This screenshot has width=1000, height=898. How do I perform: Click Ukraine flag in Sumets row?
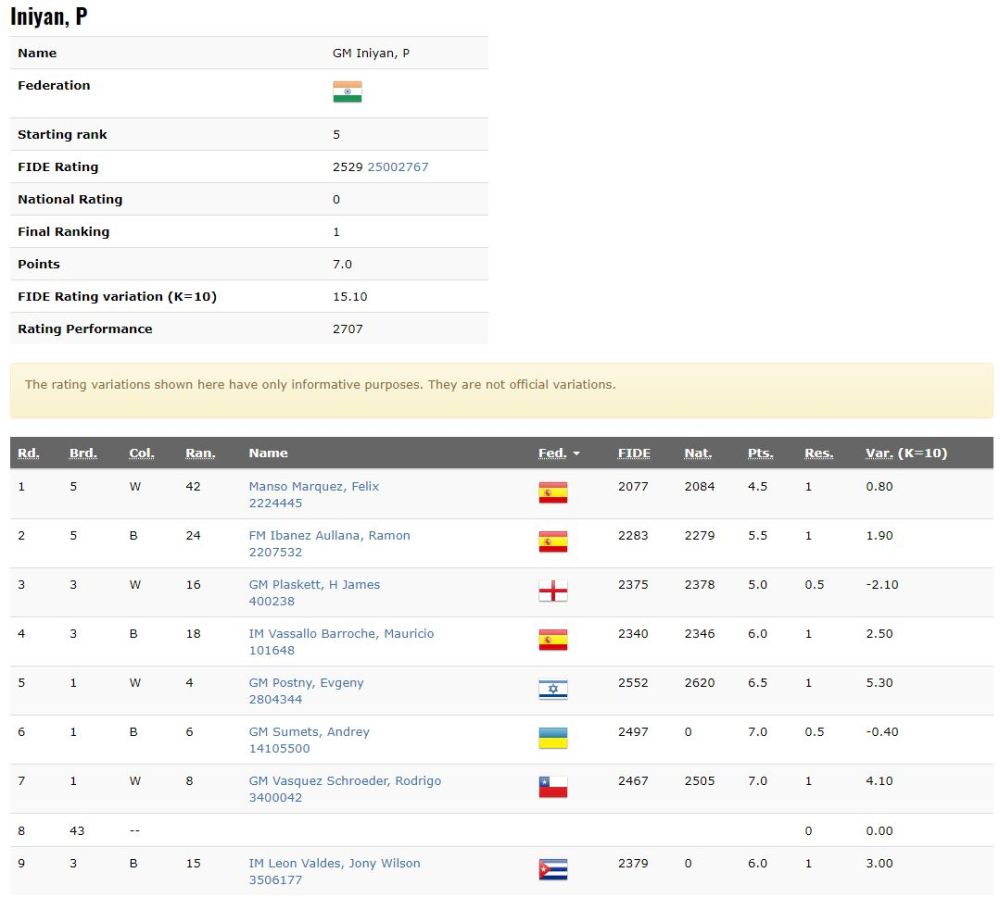552,738
